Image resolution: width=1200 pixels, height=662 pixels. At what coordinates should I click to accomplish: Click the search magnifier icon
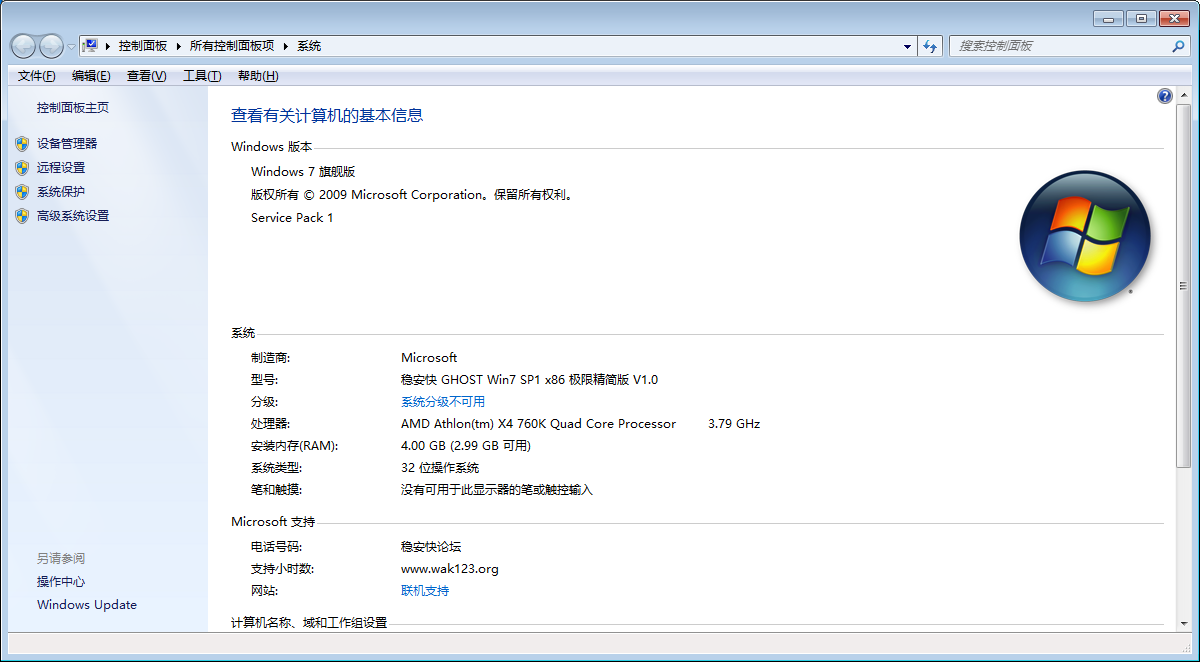(x=1178, y=46)
